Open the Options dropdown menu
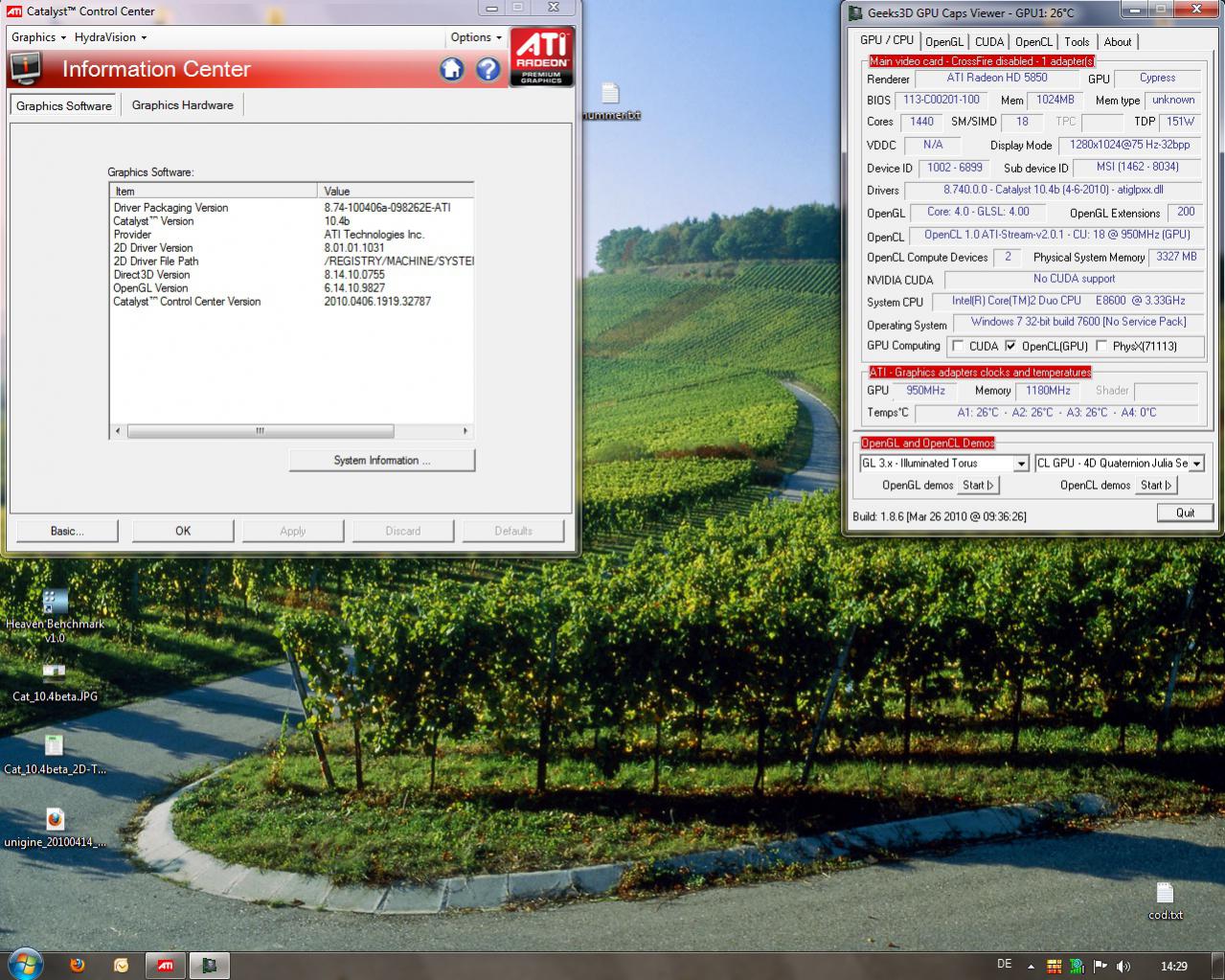This screenshot has height=980, width=1225. [x=476, y=37]
